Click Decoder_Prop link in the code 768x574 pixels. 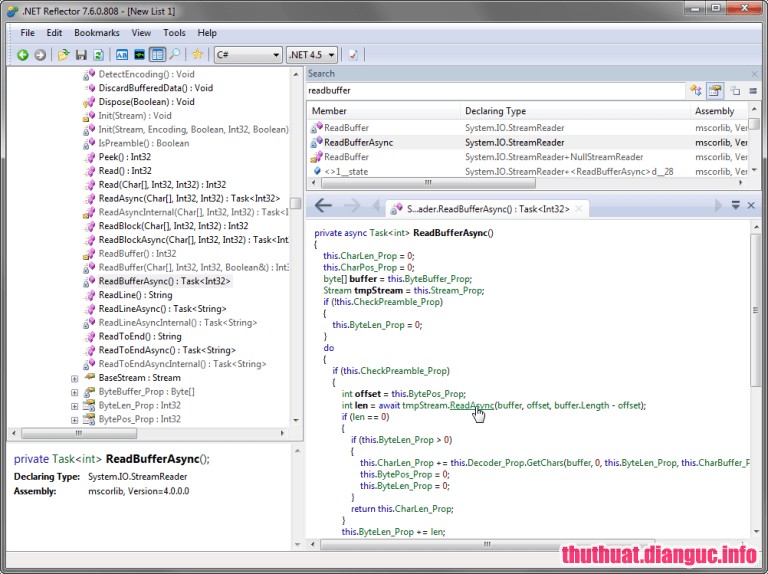coord(495,463)
